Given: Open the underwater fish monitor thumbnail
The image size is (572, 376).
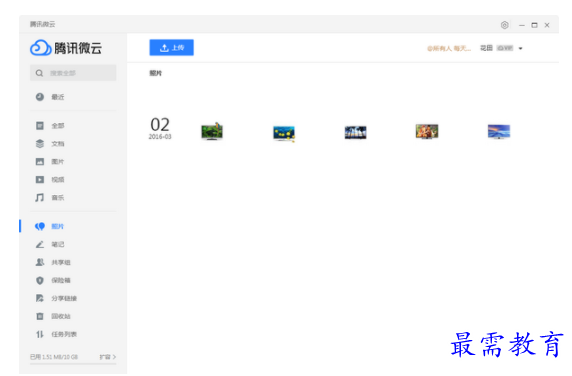Looking at the screenshot, I should [x=284, y=133].
